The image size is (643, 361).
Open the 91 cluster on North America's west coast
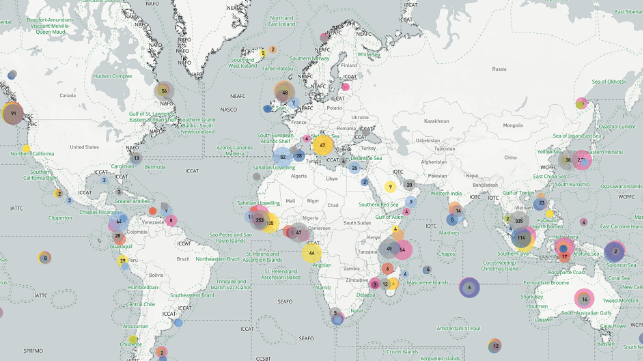coord(13,113)
